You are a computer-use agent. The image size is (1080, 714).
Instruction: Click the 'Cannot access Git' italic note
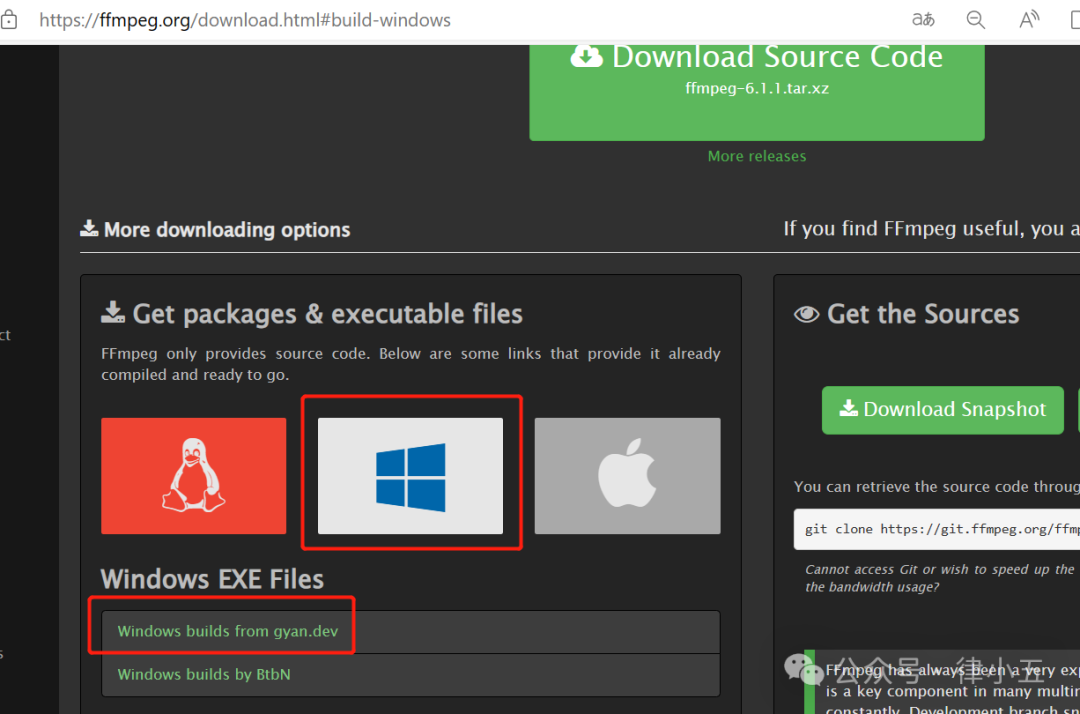click(x=940, y=578)
